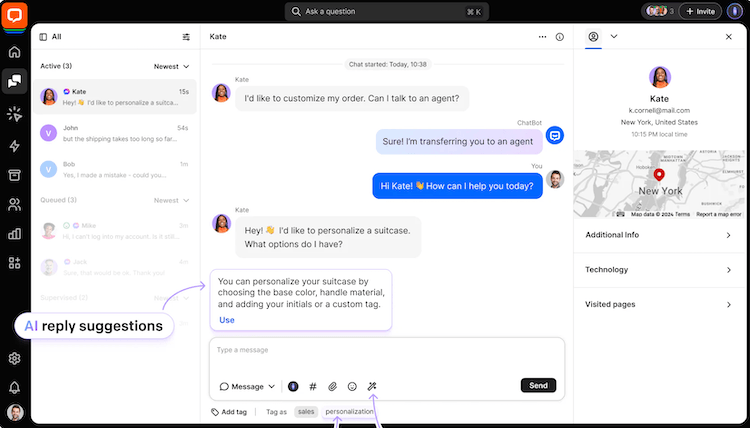This screenshot has height=428, width=750.
Task: Open the Chats sidebar icon
Action: click(14, 81)
